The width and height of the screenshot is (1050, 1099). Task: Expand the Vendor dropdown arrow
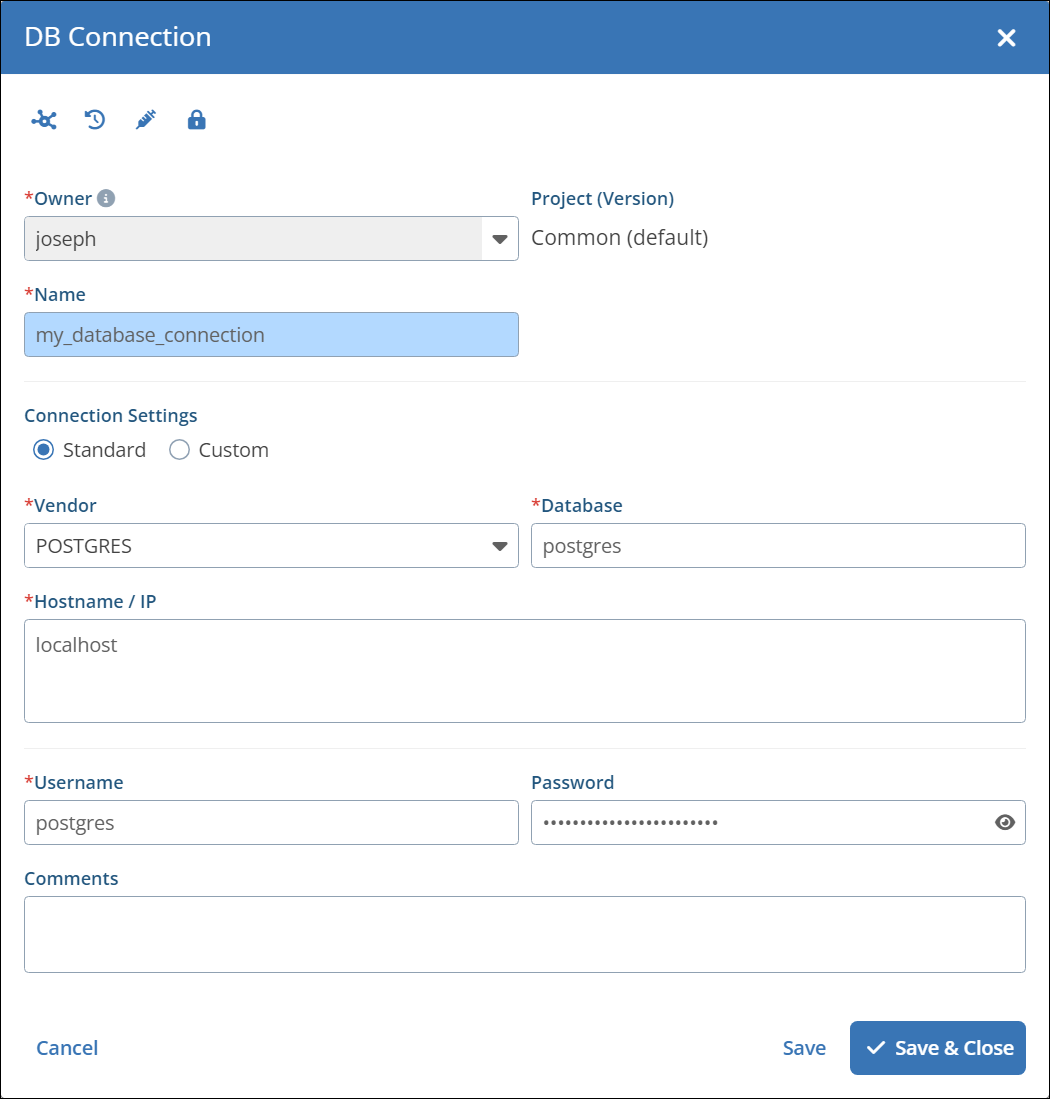point(499,546)
